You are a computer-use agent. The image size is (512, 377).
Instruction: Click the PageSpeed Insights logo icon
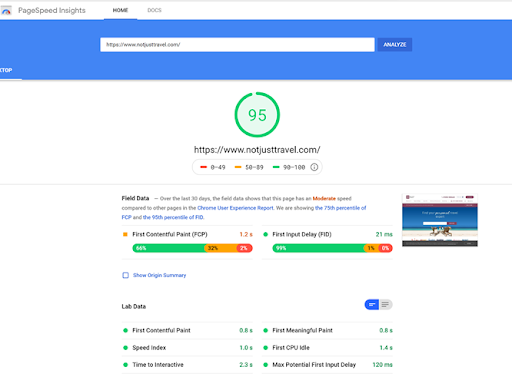6,11
